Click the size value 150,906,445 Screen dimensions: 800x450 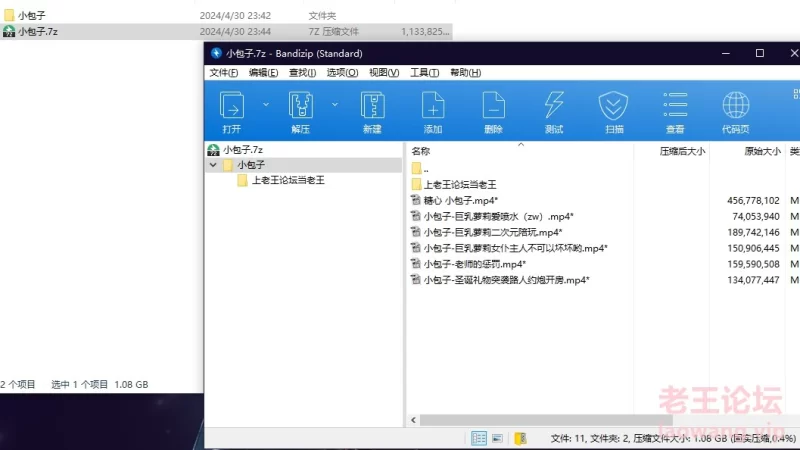pos(753,248)
